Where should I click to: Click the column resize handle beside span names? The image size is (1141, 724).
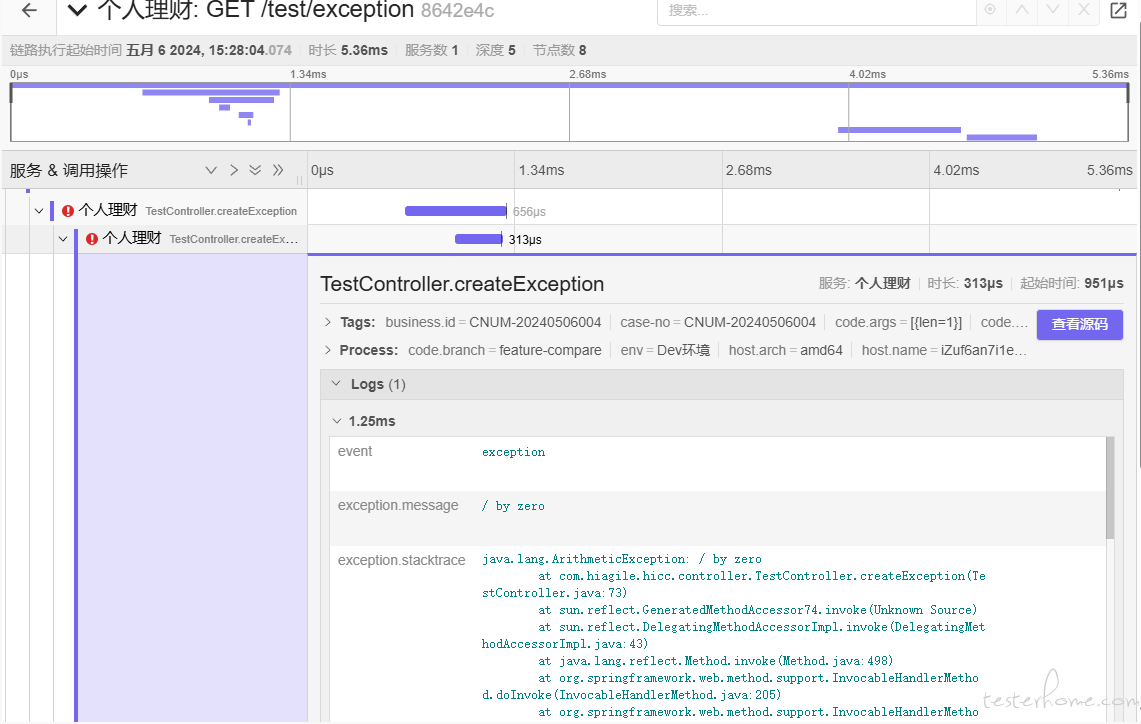[299, 180]
